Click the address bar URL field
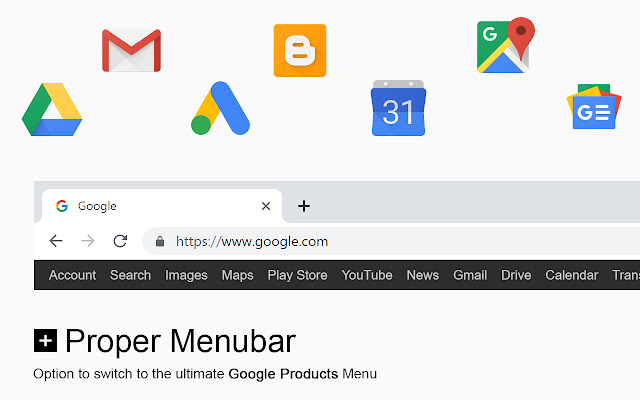Image resolution: width=640 pixels, height=400 pixels. pyautogui.click(x=391, y=241)
